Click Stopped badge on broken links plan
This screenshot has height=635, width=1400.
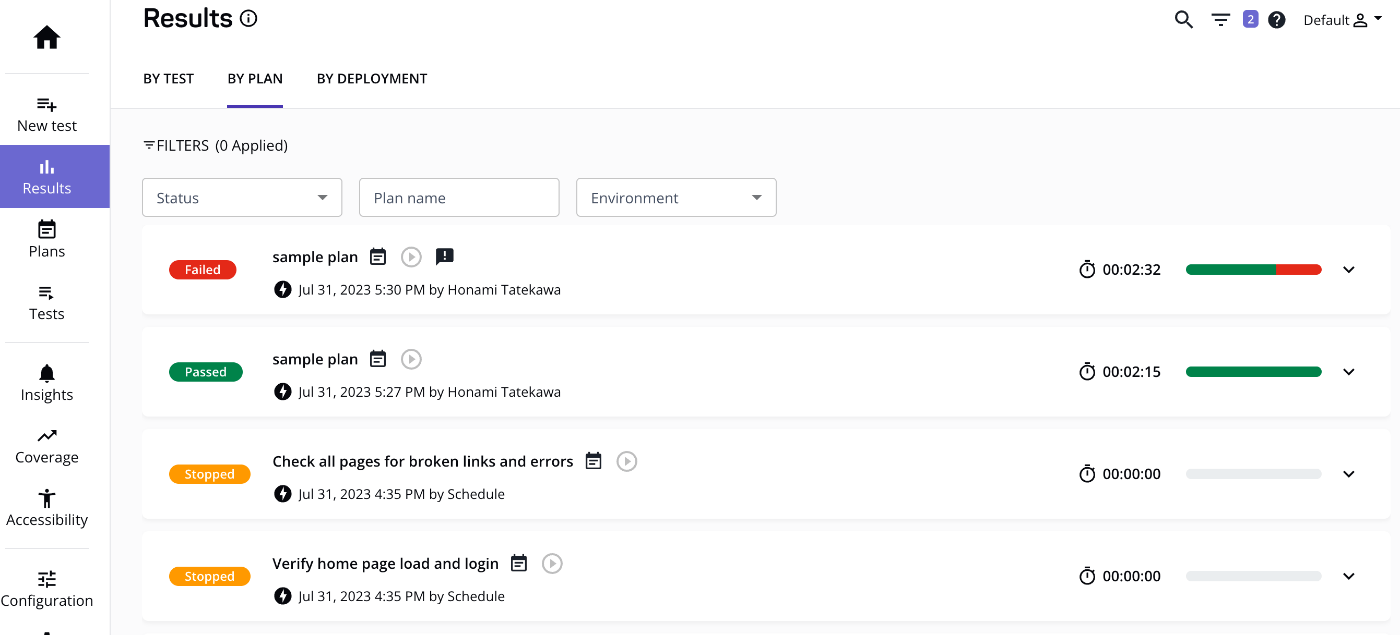coord(209,474)
